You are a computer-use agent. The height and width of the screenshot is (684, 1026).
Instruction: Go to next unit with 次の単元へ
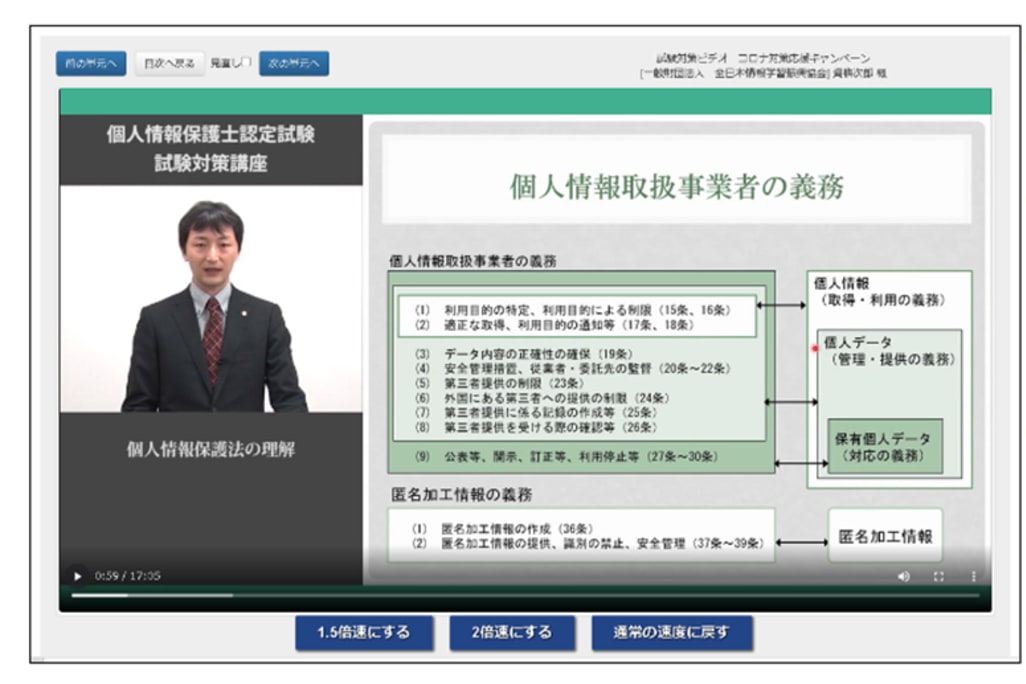(294, 63)
